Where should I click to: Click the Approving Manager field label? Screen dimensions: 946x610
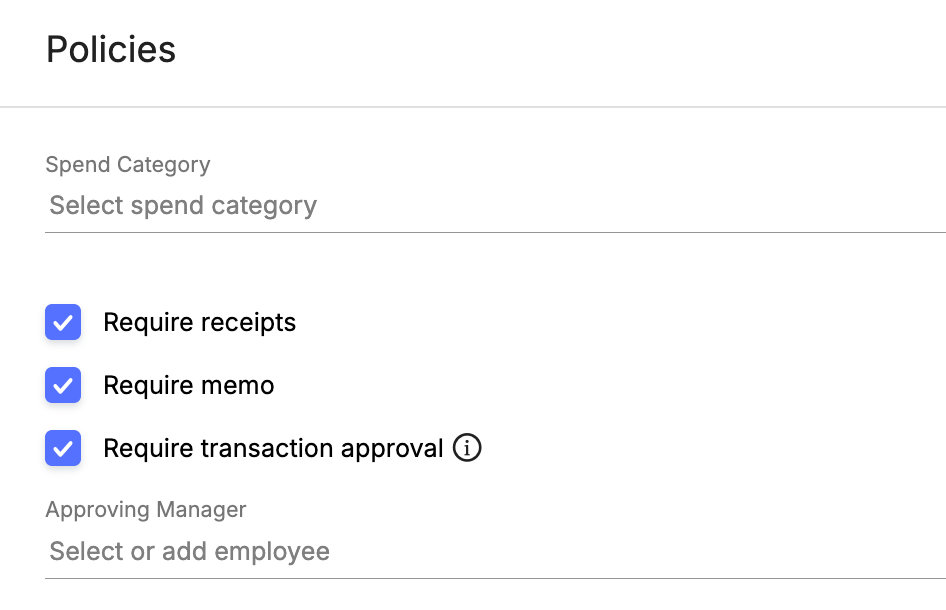pyautogui.click(x=146, y=510)
